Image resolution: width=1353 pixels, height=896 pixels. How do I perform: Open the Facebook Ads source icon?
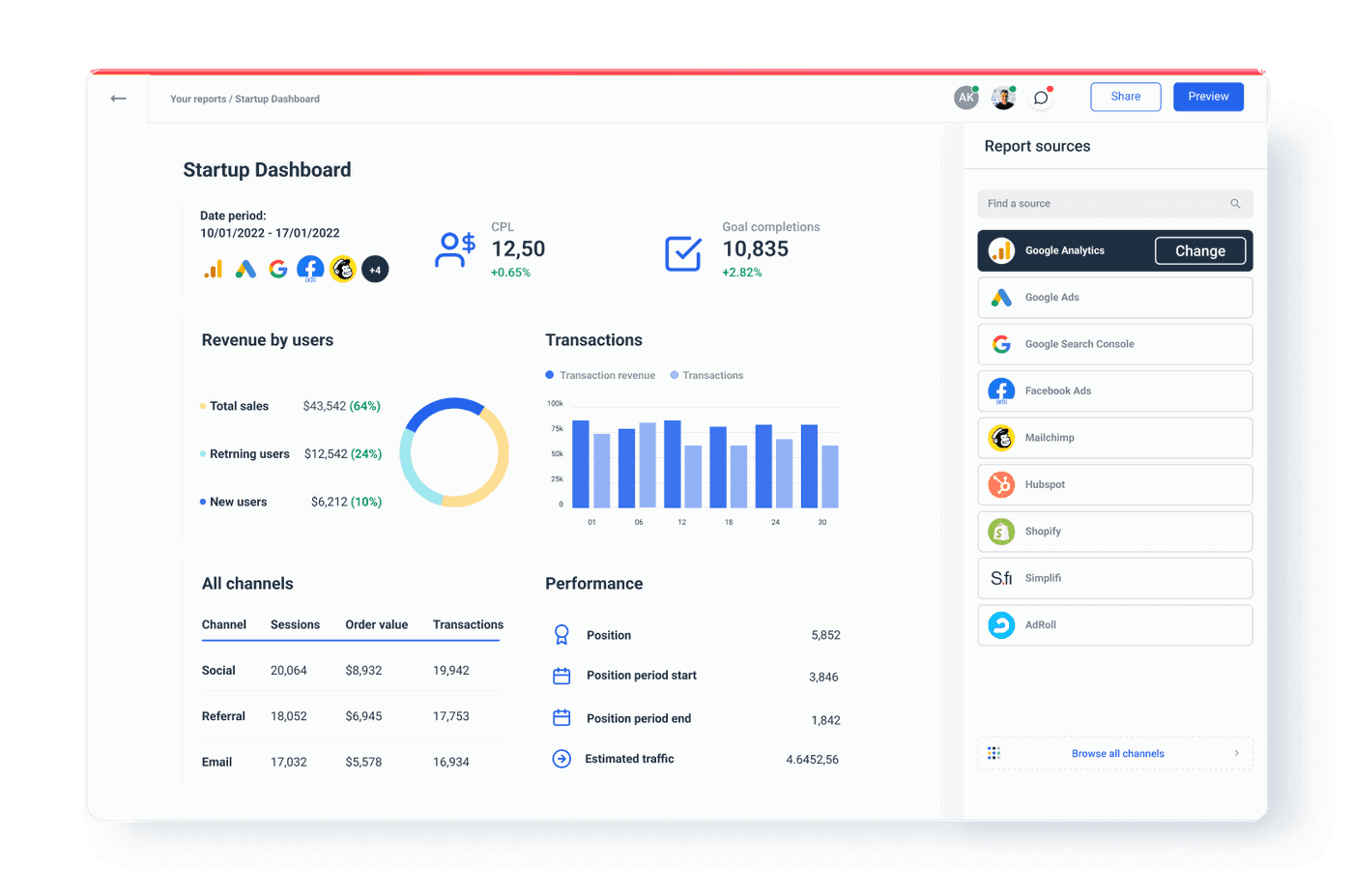[1000, 390]
